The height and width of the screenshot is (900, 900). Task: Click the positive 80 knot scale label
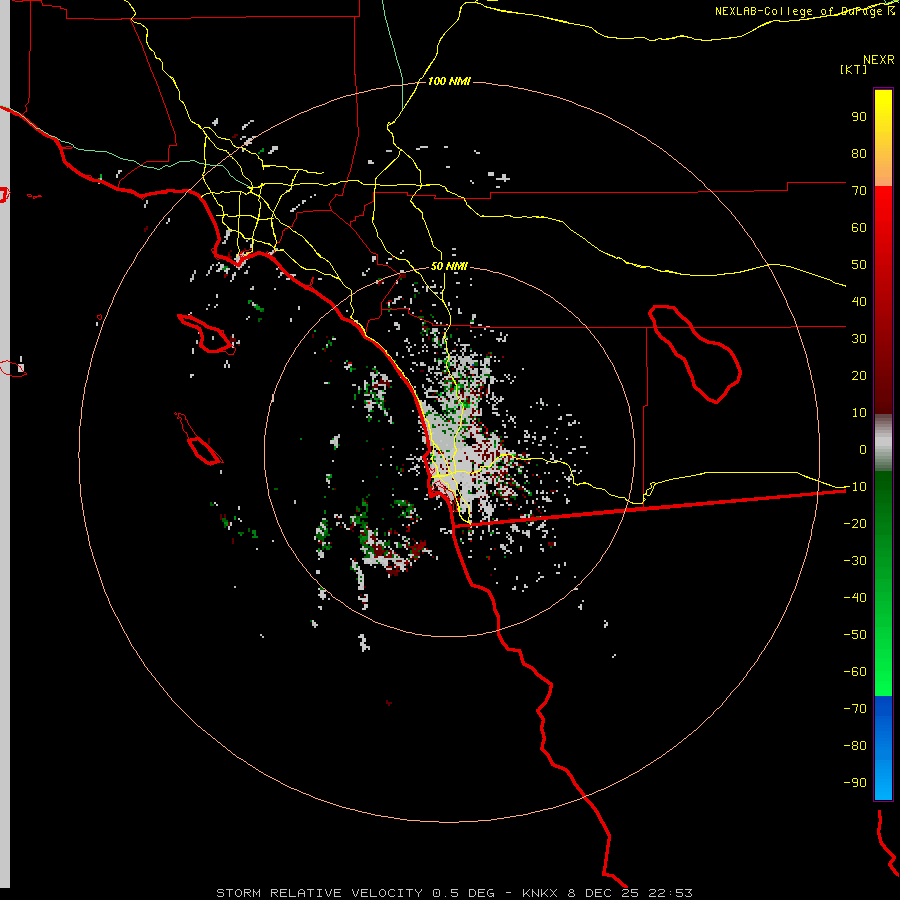pyautogui.click(x=859, y=153)
